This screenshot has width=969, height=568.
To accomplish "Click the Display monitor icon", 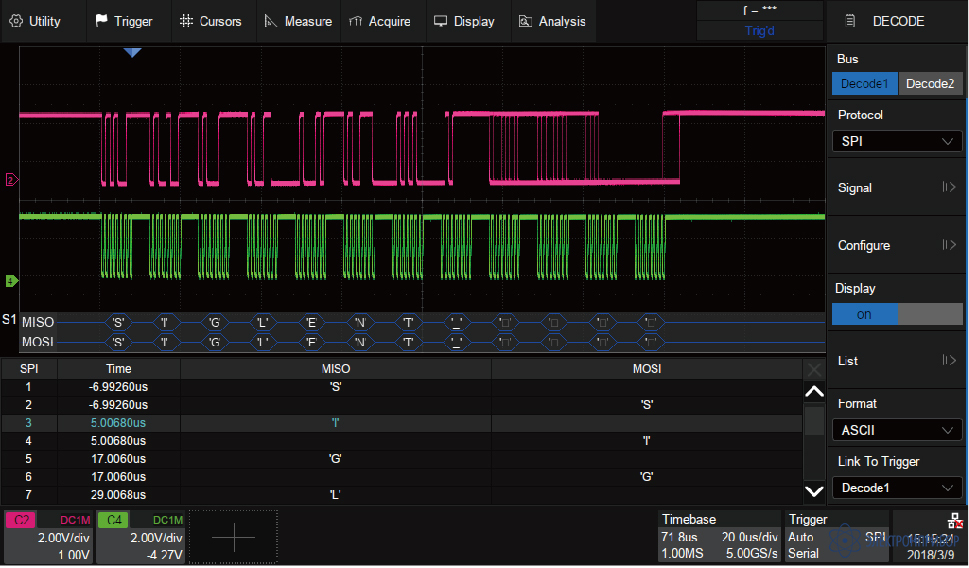I will pos(440,21).
